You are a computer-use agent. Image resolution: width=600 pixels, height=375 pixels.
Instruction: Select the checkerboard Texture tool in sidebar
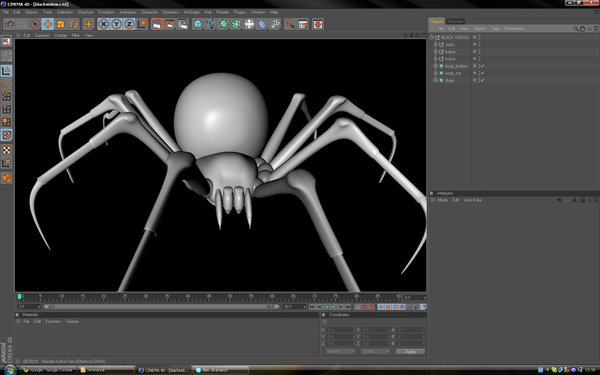[7, 150]
